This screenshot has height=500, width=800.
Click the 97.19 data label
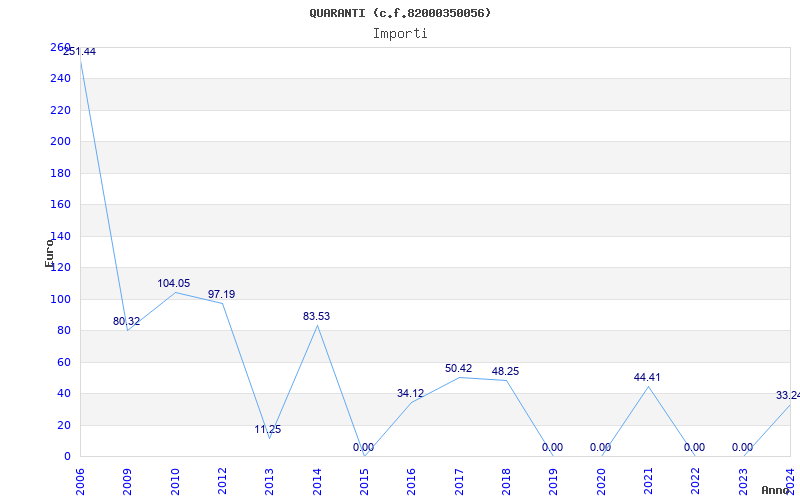coord(221,294)
